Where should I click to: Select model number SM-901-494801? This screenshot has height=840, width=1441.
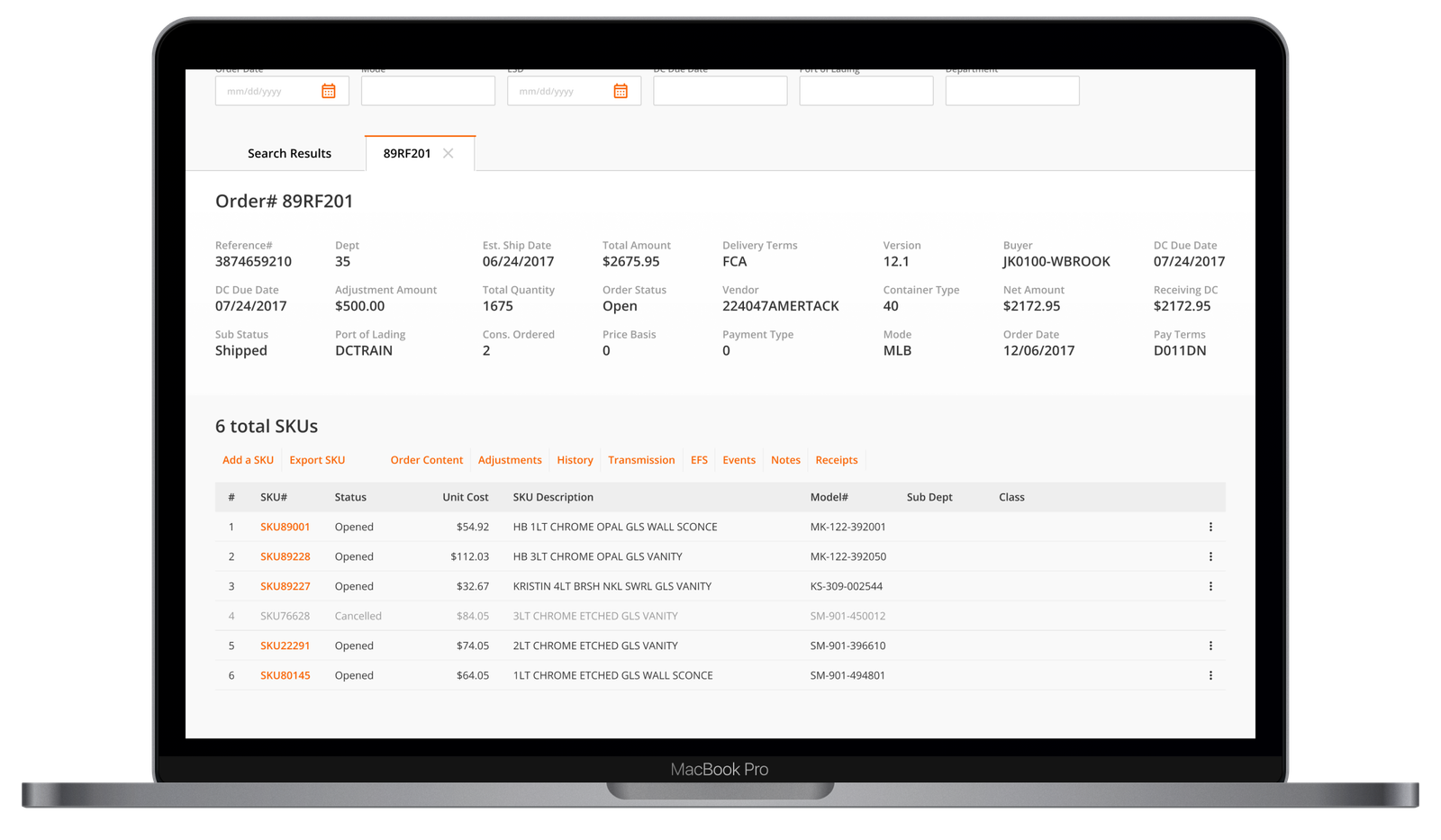point(847,675)
